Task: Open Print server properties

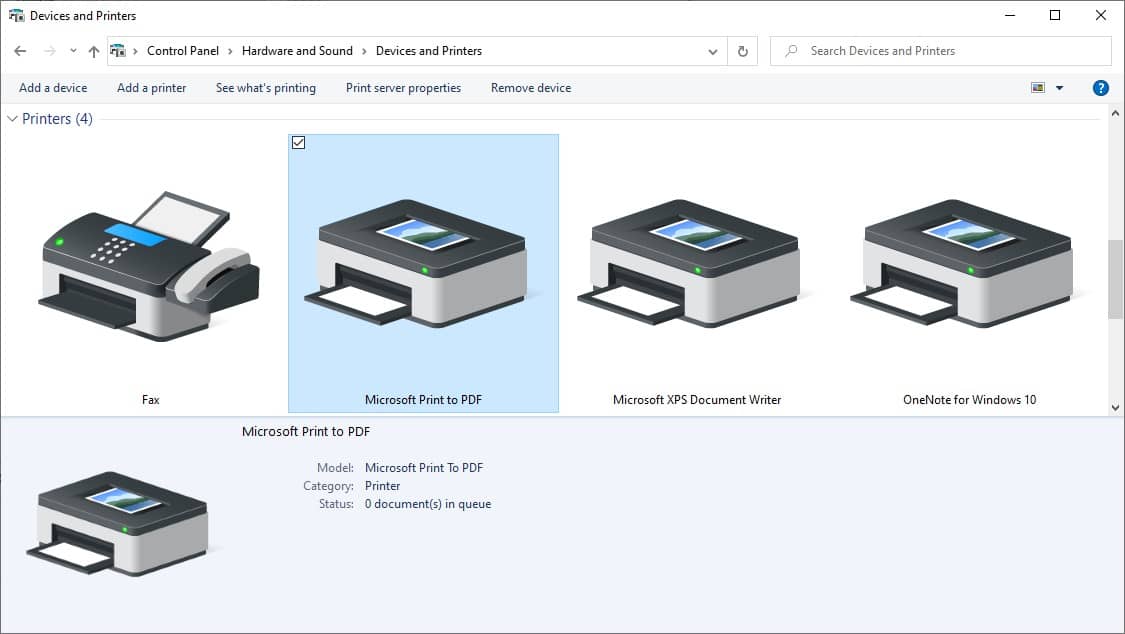Action: pyautogui.click(x=403, y=88)
